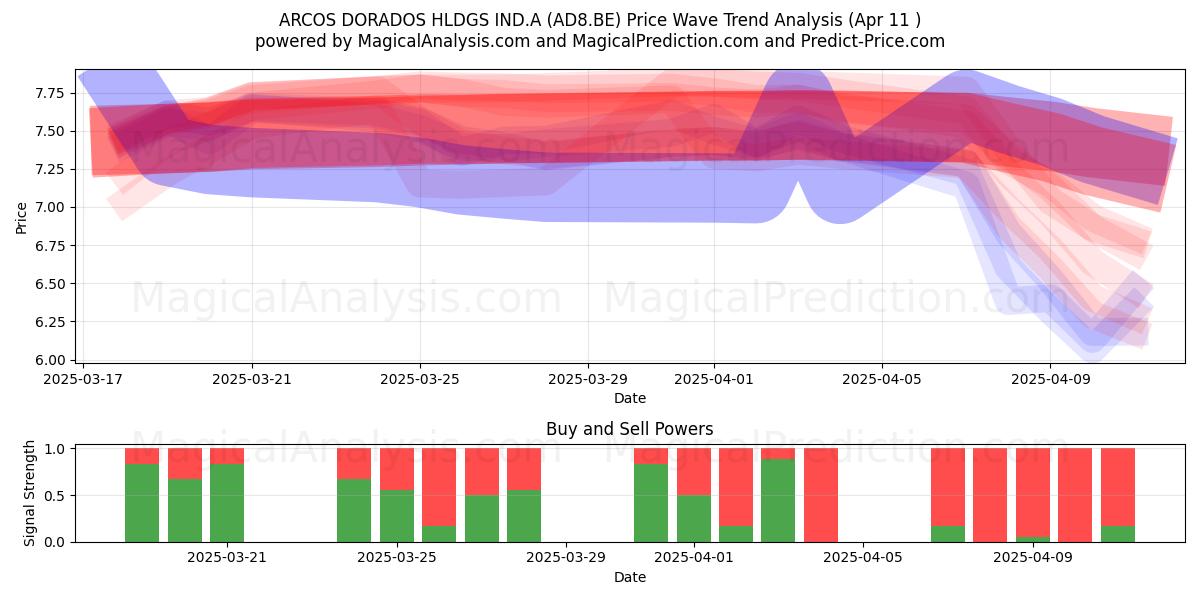Click 2025-03-29 tick on the price chart axis

(588, 379)
